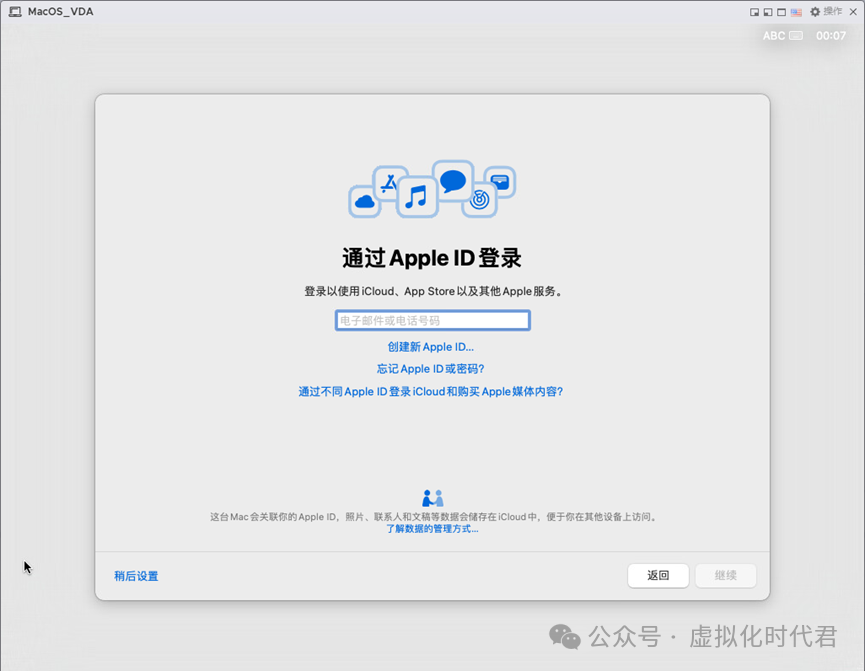
Task: Click the 忘记 Apple ID 或密码 link
Action: pyautogui.click(x=431, y=369)
